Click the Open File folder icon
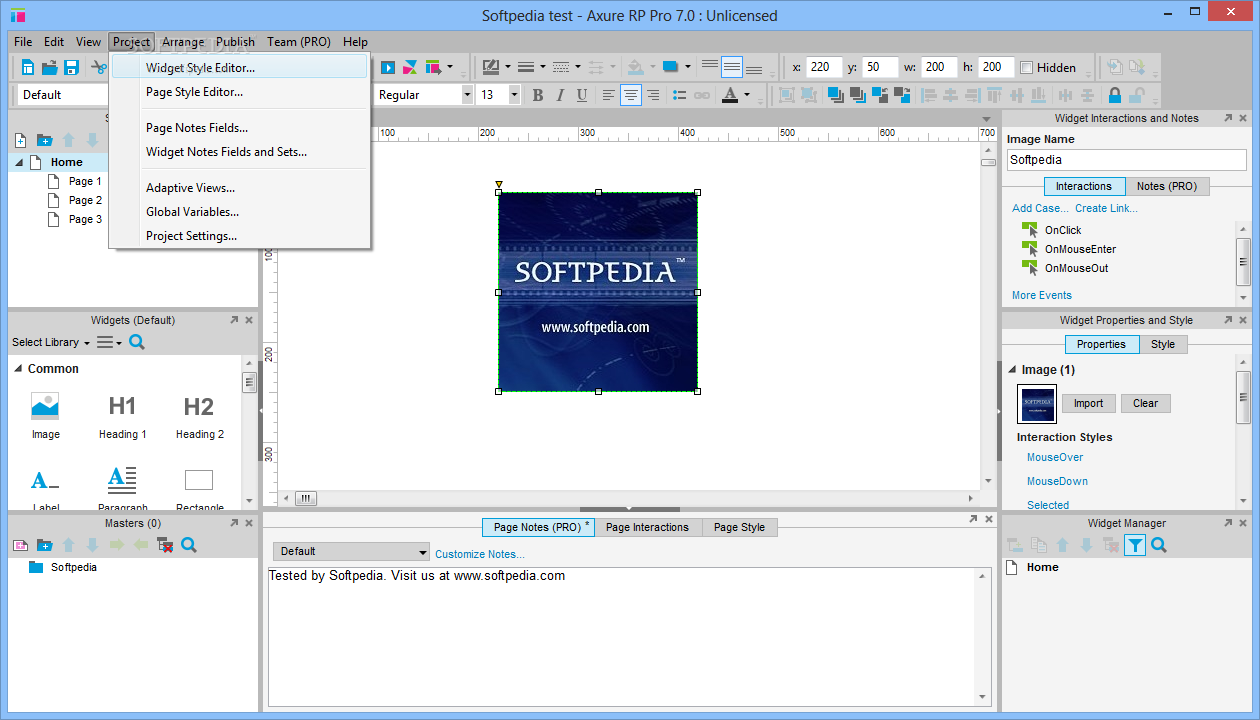Viewport: 1260px width, 720px height. 49,67
